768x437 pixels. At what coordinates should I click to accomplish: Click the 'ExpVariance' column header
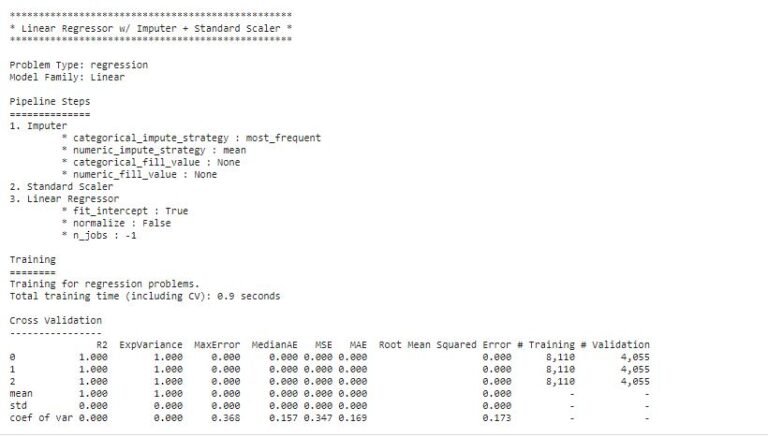[151, 345]
